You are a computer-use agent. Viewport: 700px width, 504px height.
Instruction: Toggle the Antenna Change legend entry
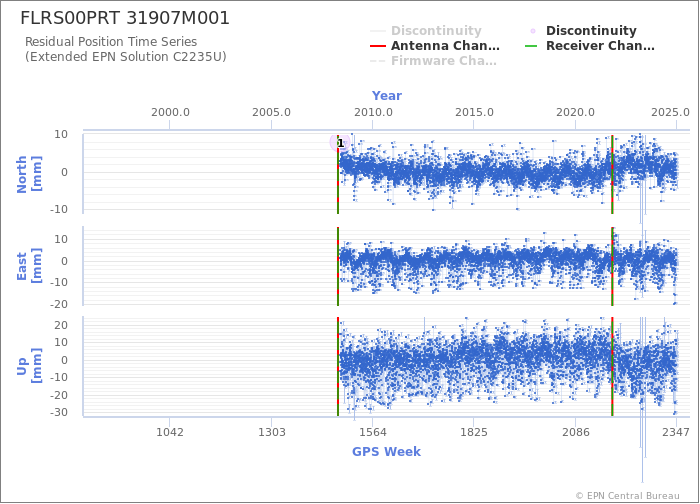[x=435, y=46]
